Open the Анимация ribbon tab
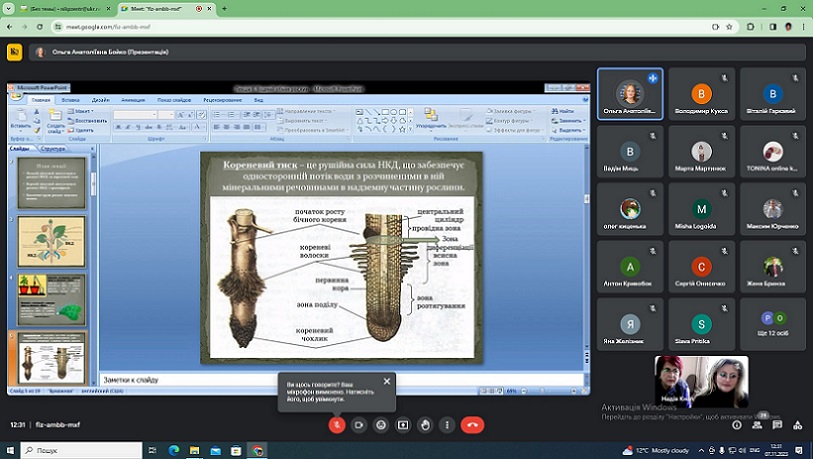Viewport: 813px width, 459px height. (x=133, y=100)
